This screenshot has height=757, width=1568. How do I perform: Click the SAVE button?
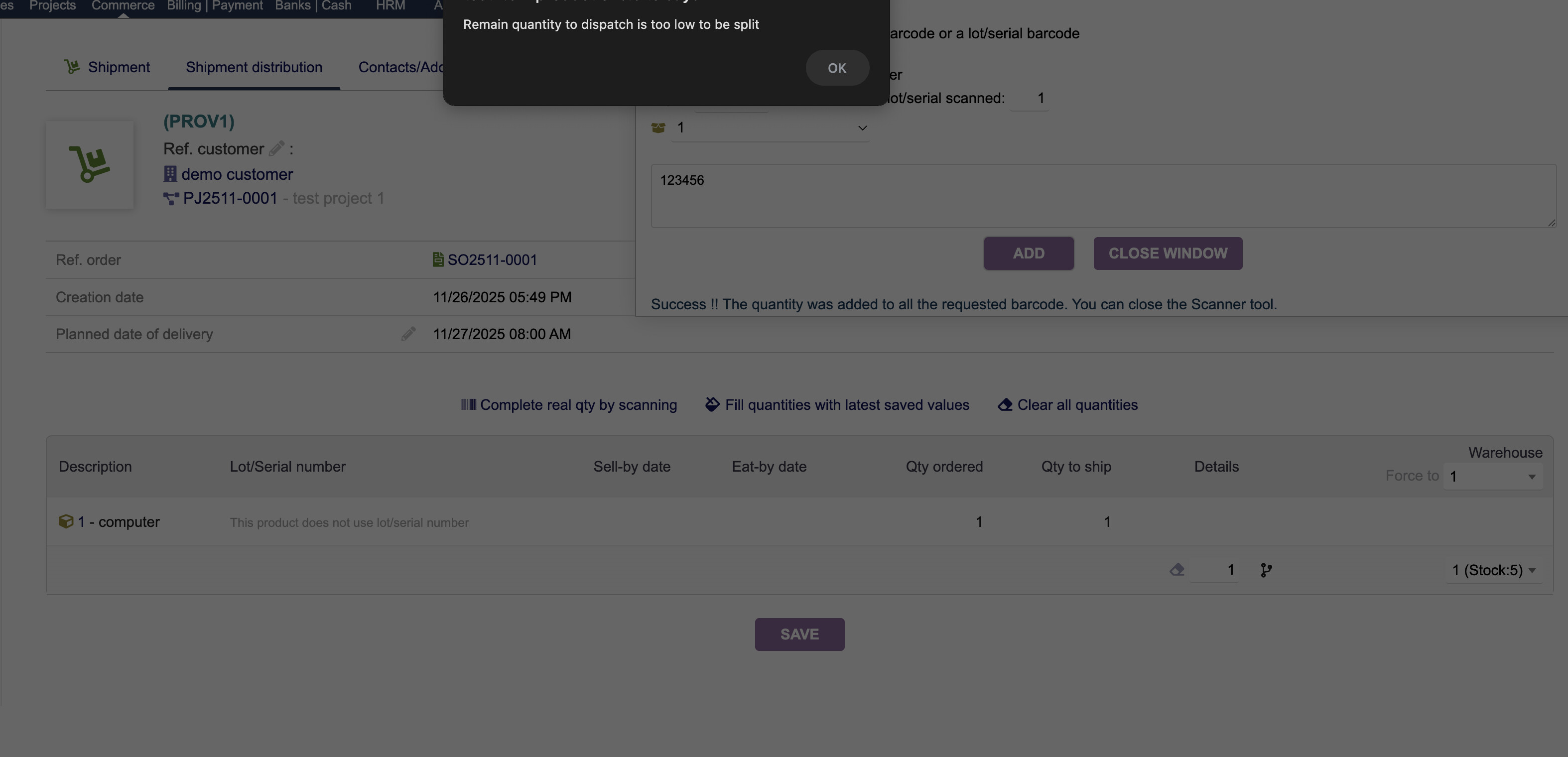[x=799, y=634]
